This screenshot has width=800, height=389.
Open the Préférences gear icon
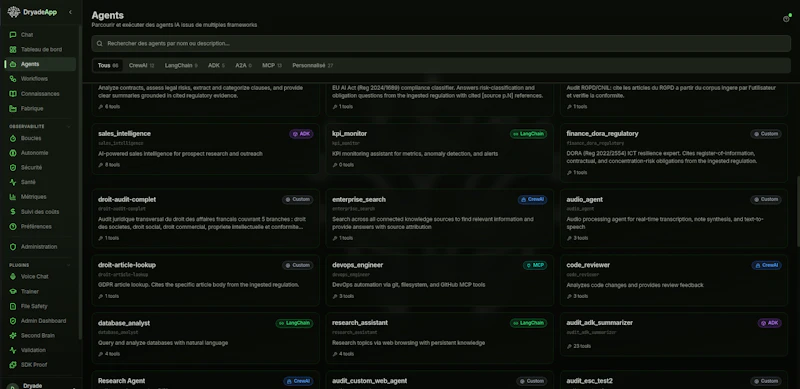(13, 227)
